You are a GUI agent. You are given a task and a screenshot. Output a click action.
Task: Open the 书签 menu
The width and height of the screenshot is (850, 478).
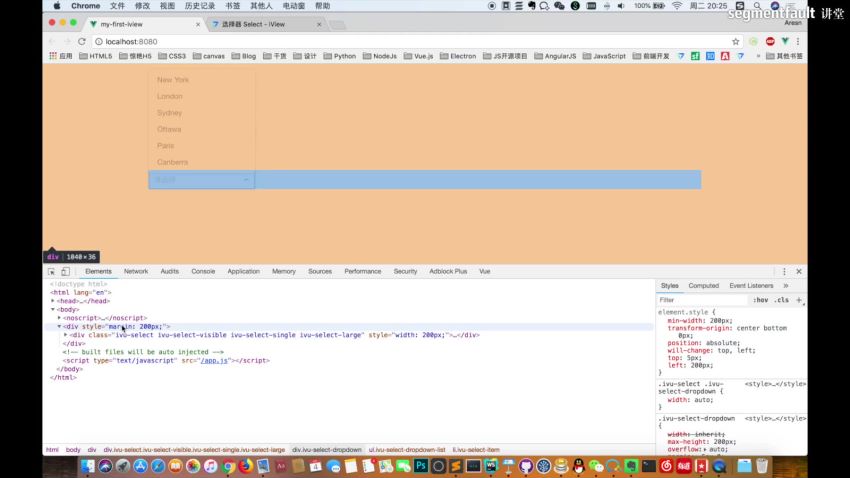tap(233, 6)
